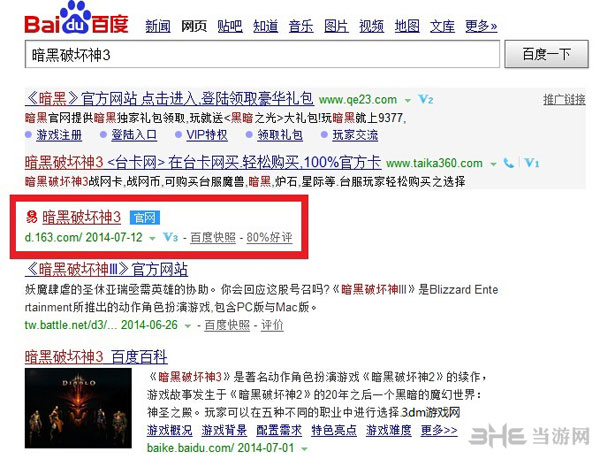Expand the dropdown arrow after www.qe23.com

(408, 101)
